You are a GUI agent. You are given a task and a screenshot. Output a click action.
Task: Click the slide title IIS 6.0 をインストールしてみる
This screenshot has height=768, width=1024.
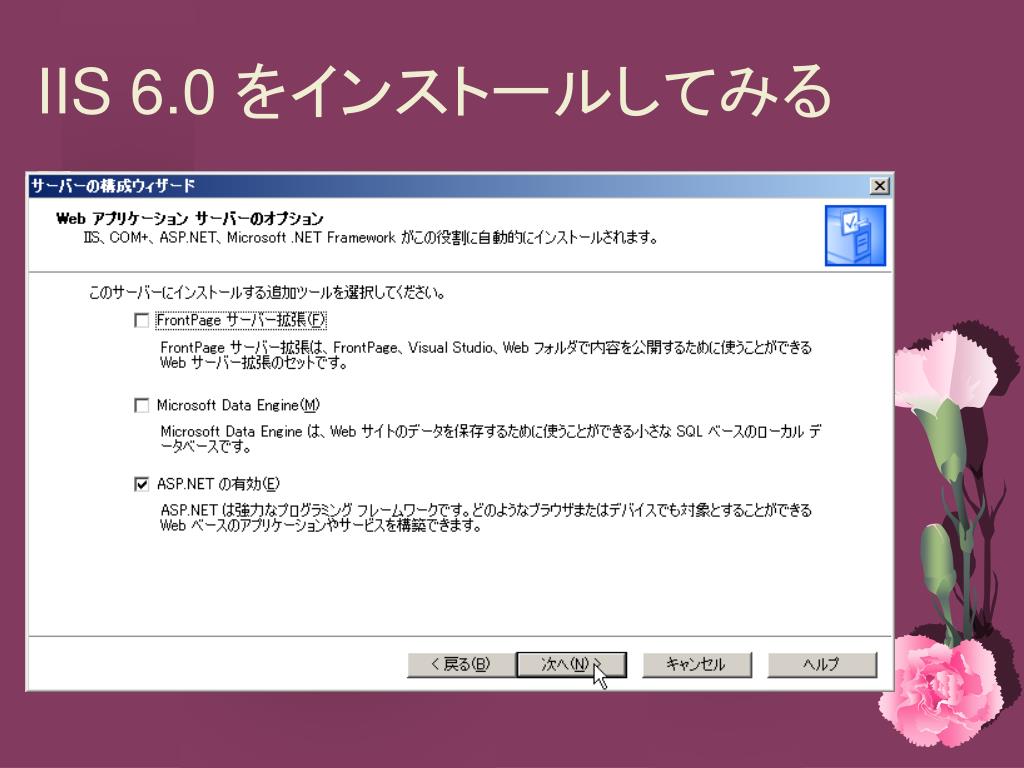click(x=435, y=90)
